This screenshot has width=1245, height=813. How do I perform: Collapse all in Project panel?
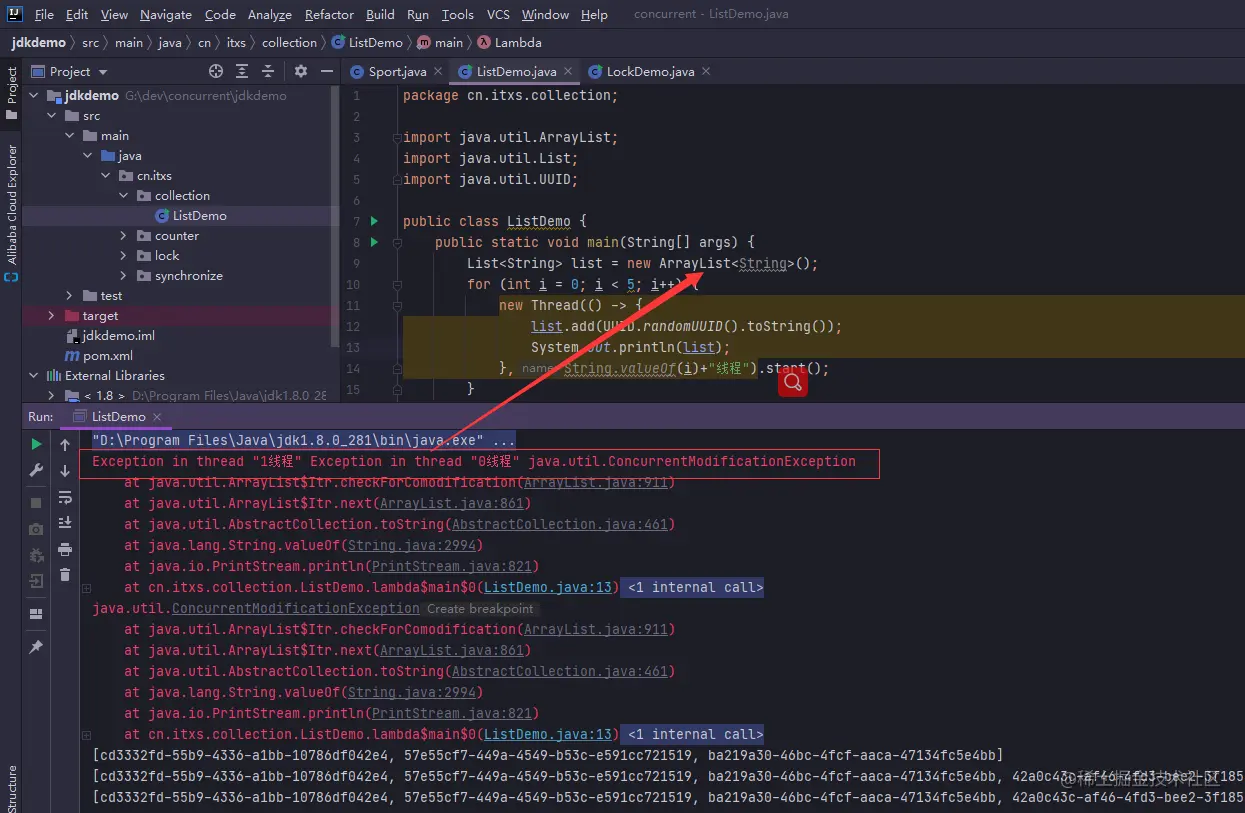click(268, 71)
